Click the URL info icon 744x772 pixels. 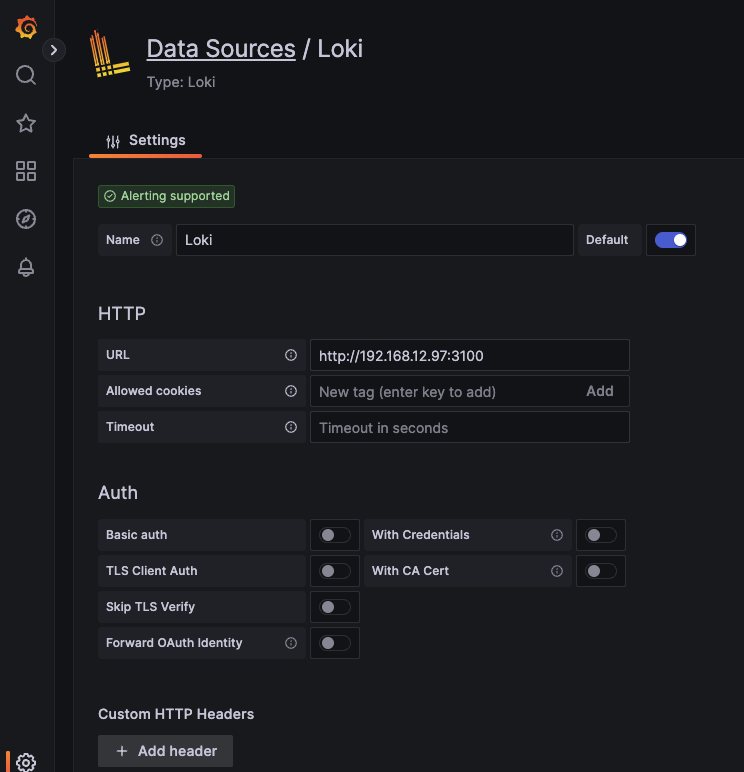tap(291, 355)
